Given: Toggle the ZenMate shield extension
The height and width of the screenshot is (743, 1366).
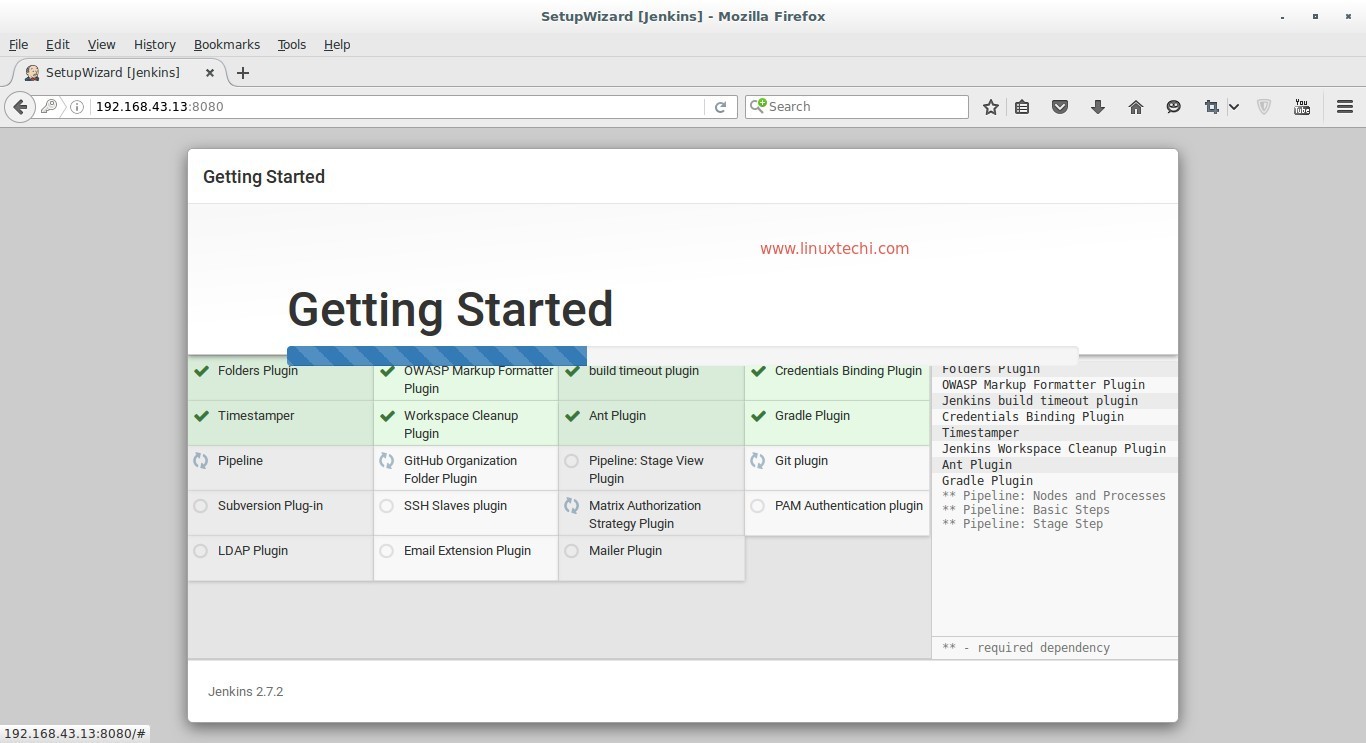Looking at the screenshot, I should click(1263, 106).
